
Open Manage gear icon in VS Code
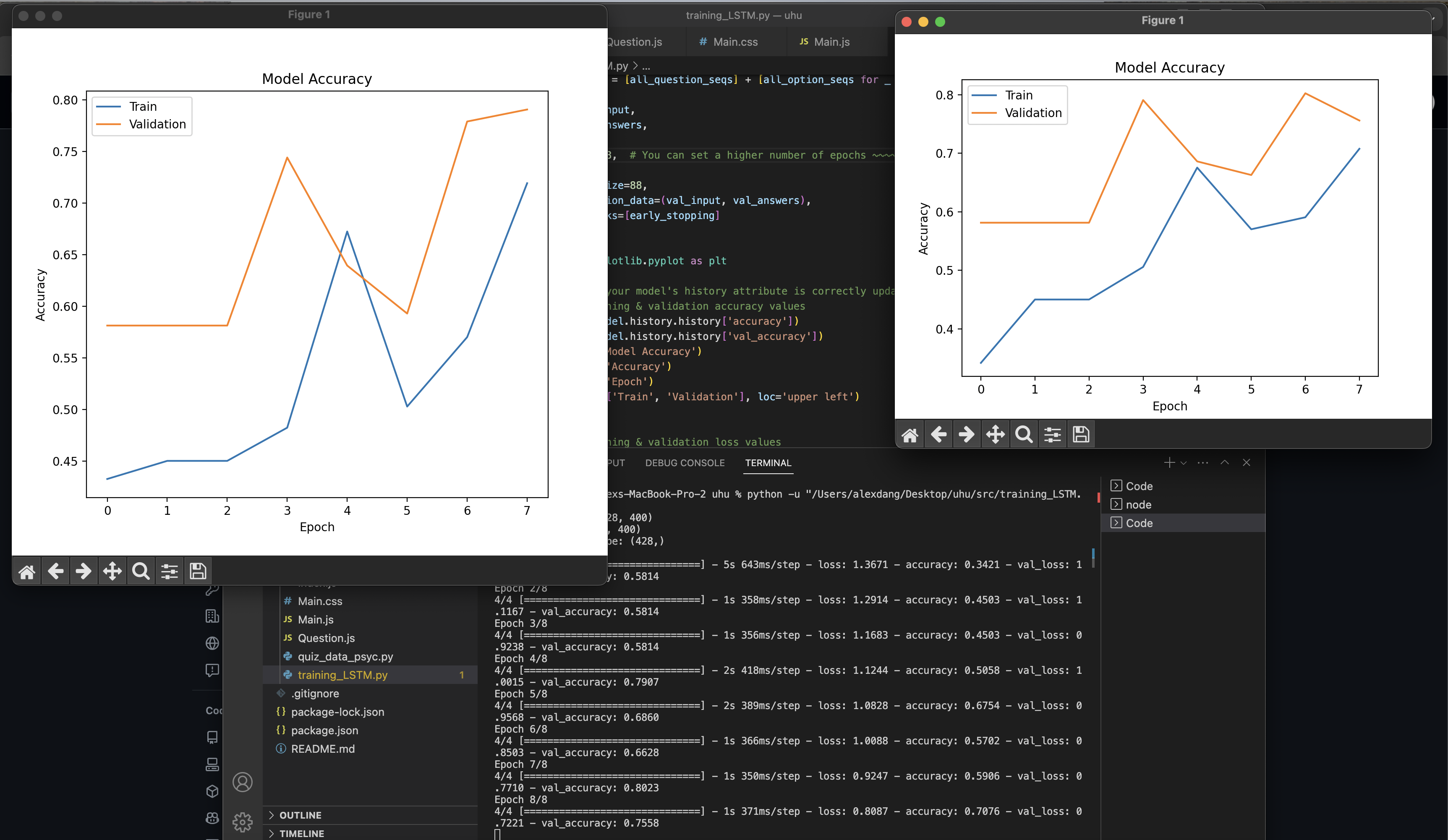[x=243, y=822]
